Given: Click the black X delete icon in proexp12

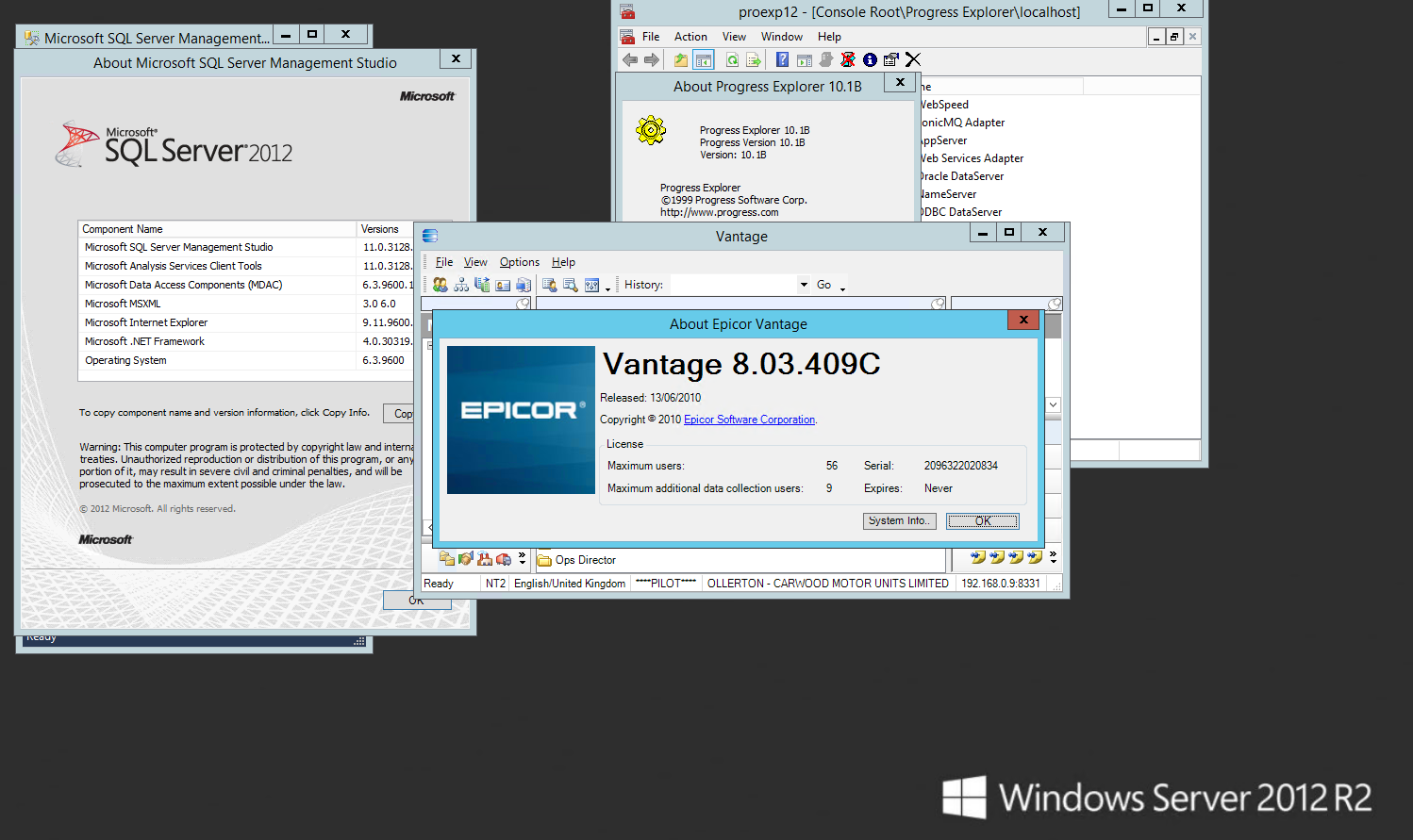Looking at the screenshot, I should click(x=912, y=59).
